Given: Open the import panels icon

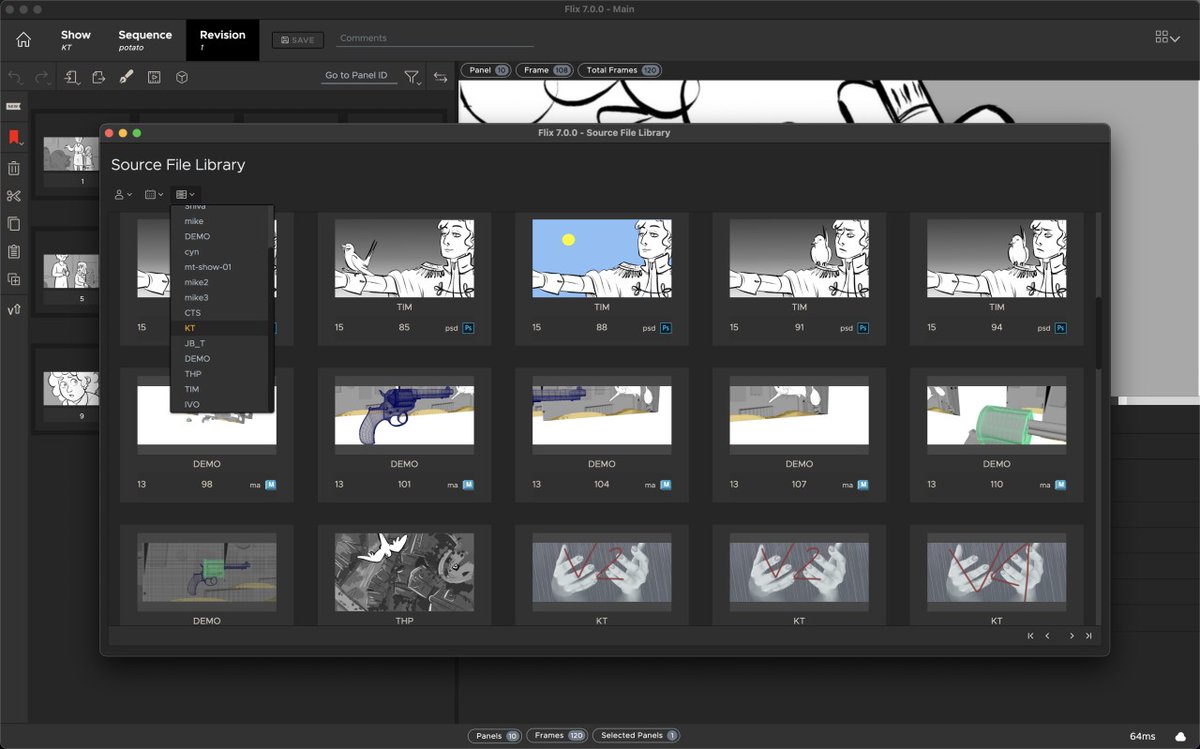Looking at the screenshot, I should 72,77.
